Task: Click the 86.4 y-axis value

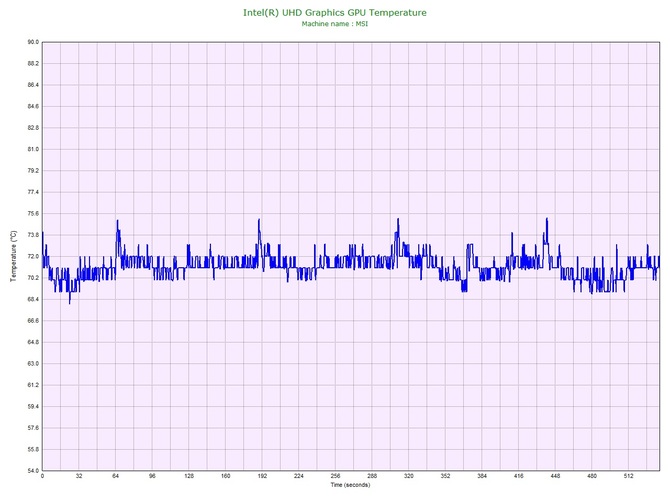Action: (x=33, y=85)
